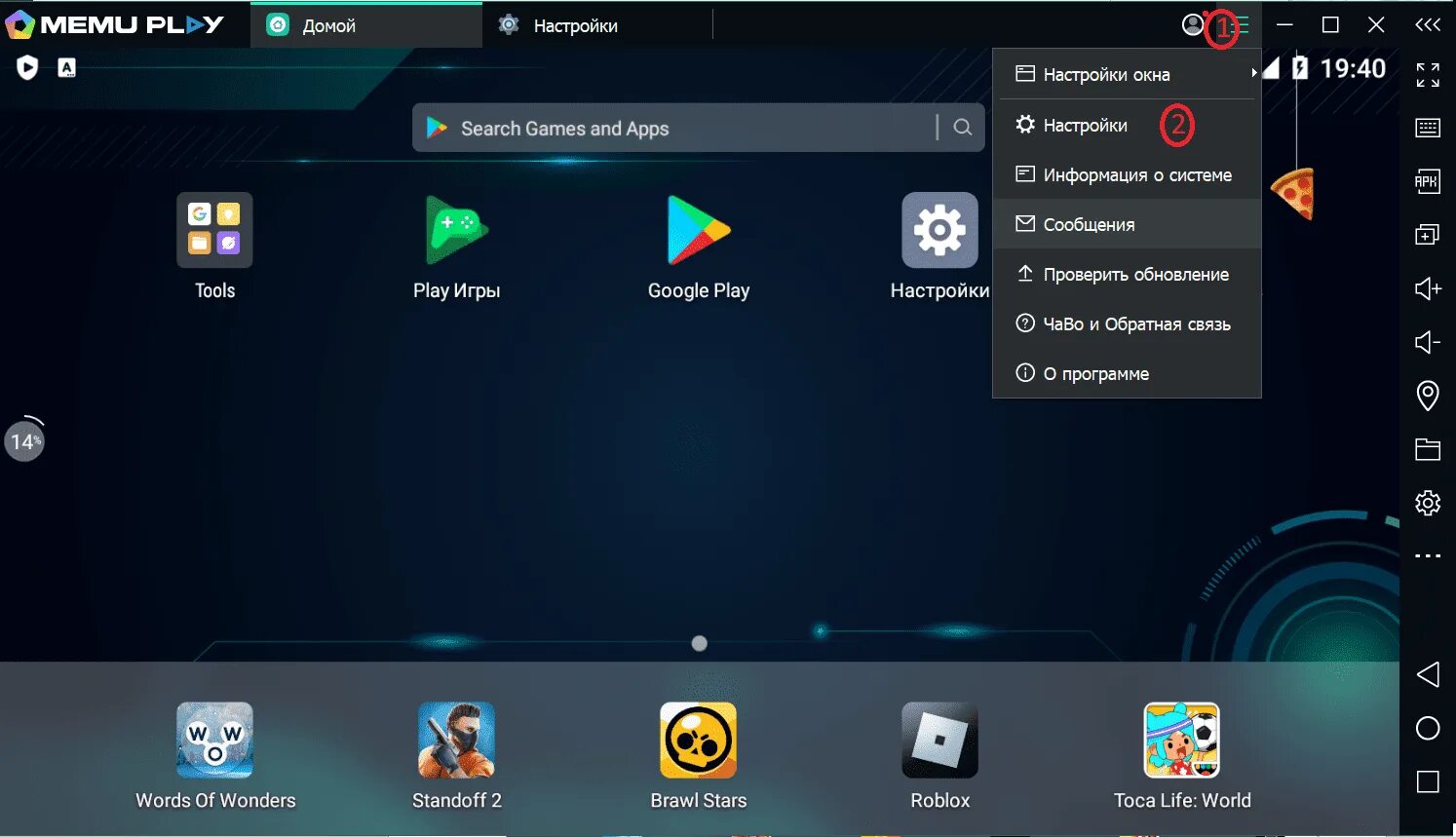Open keyboard mapping in sidebar

point(1428,128)
